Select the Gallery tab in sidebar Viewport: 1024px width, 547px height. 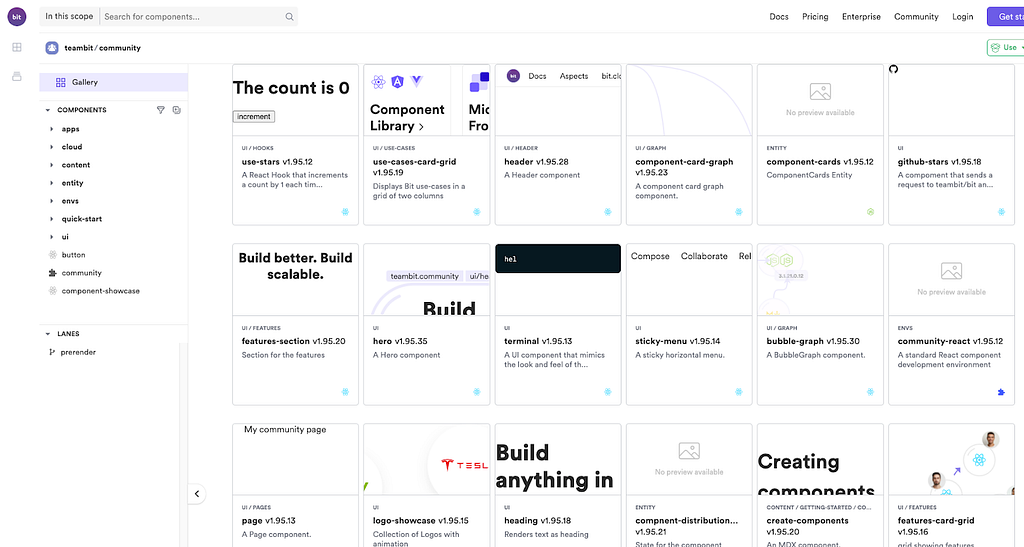coord(114,82)
